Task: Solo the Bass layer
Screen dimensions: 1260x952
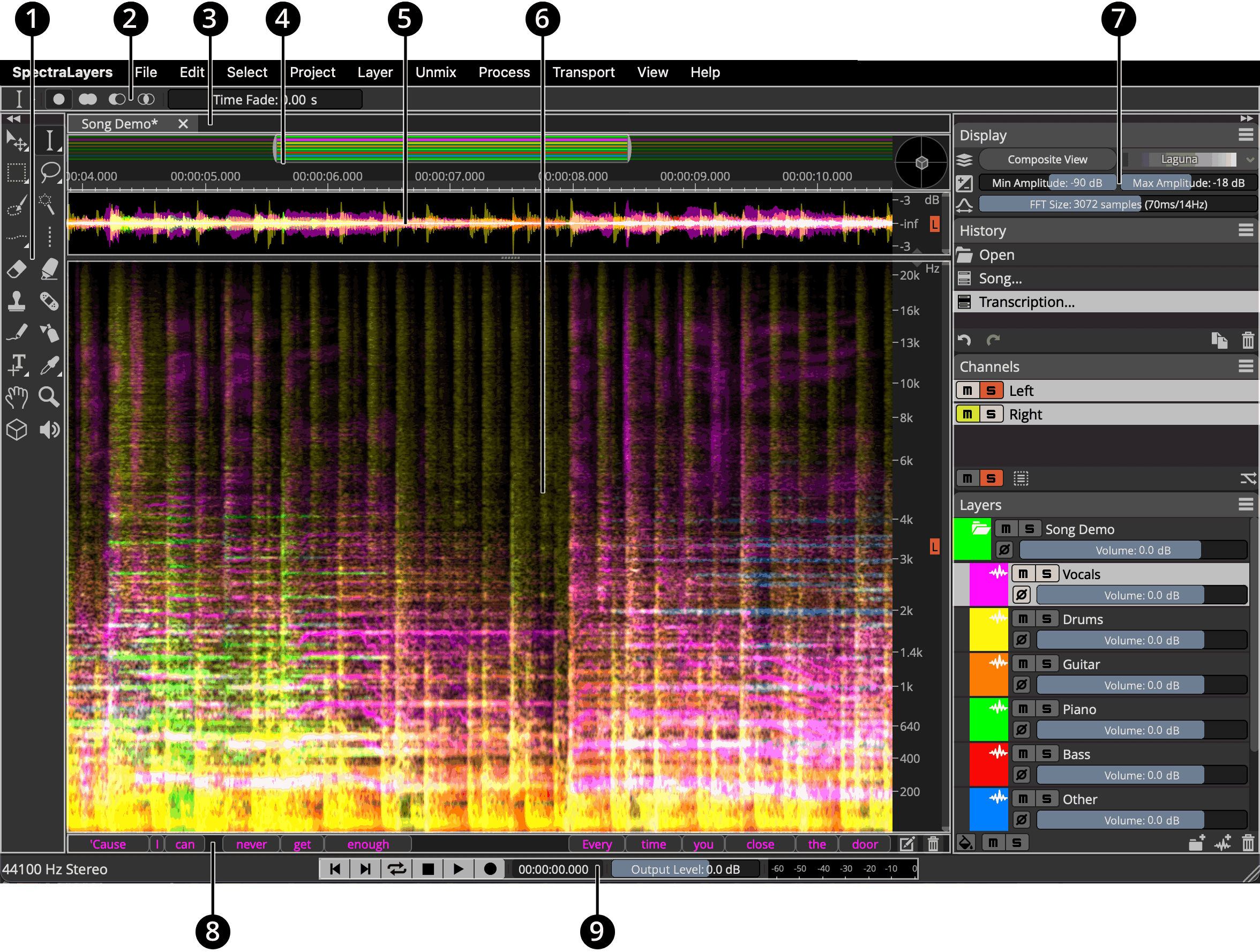Action: [1047, 754]
